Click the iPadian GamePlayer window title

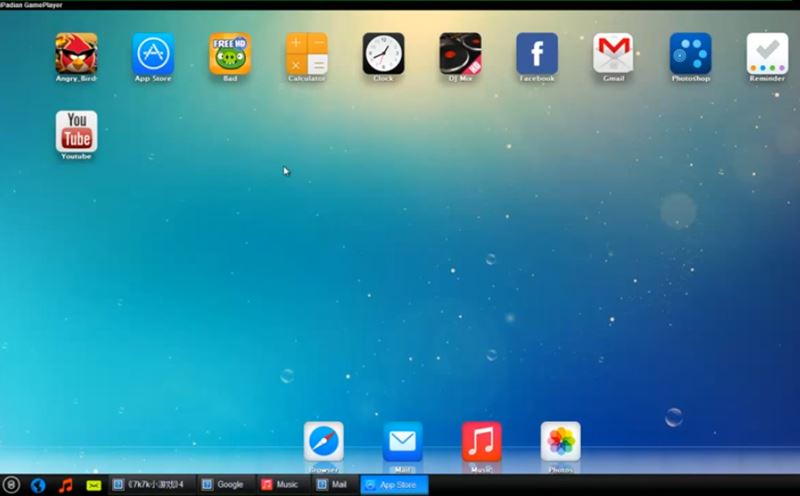point(31,5)
